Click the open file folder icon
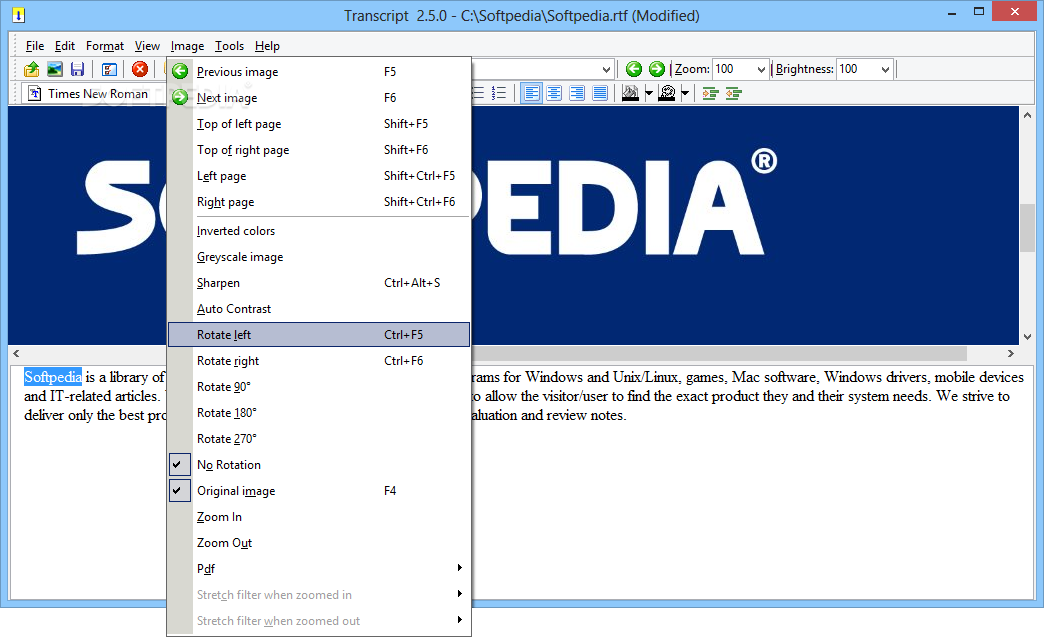 click(31, 69)
